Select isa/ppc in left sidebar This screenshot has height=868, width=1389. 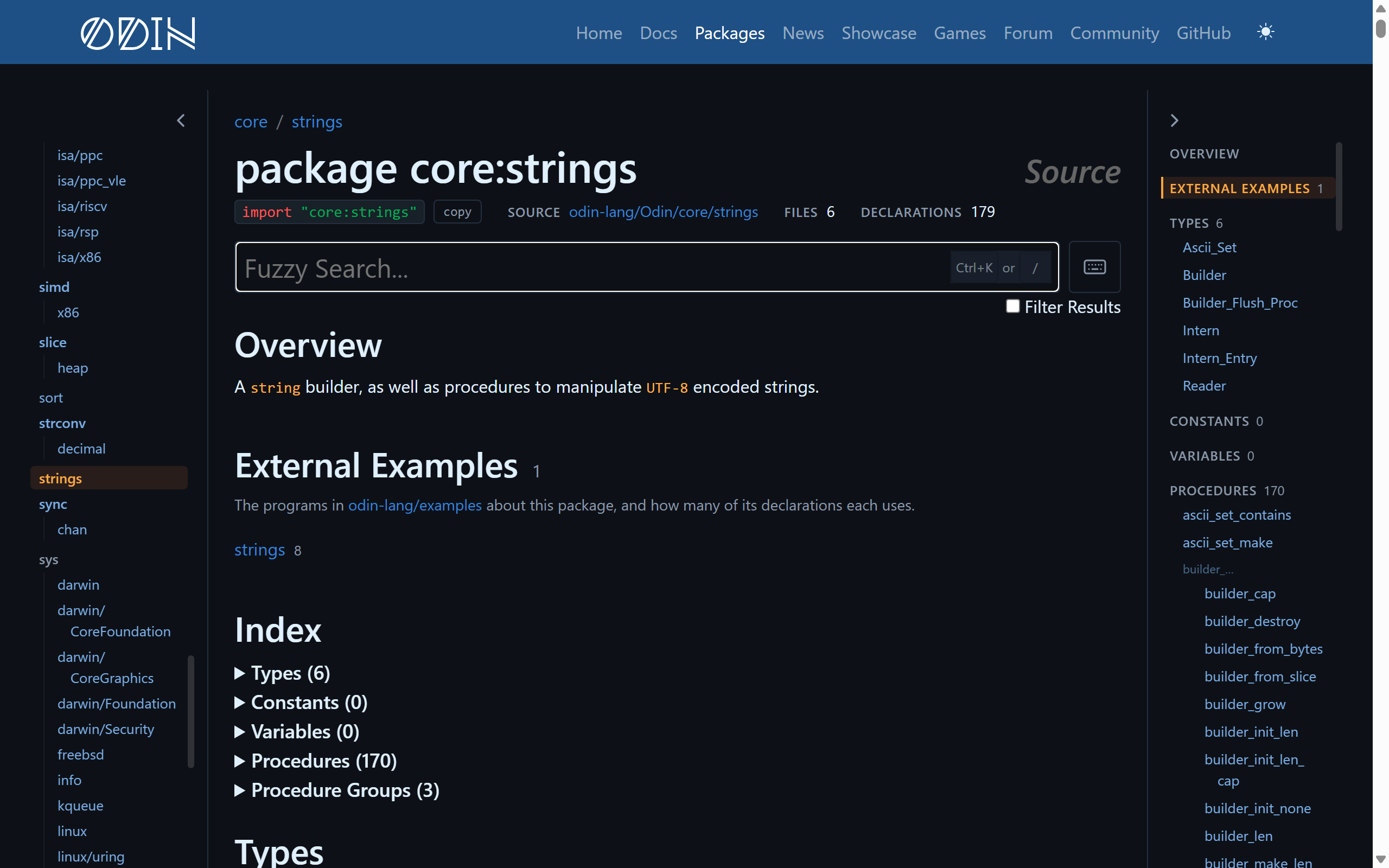pos(80,155)
